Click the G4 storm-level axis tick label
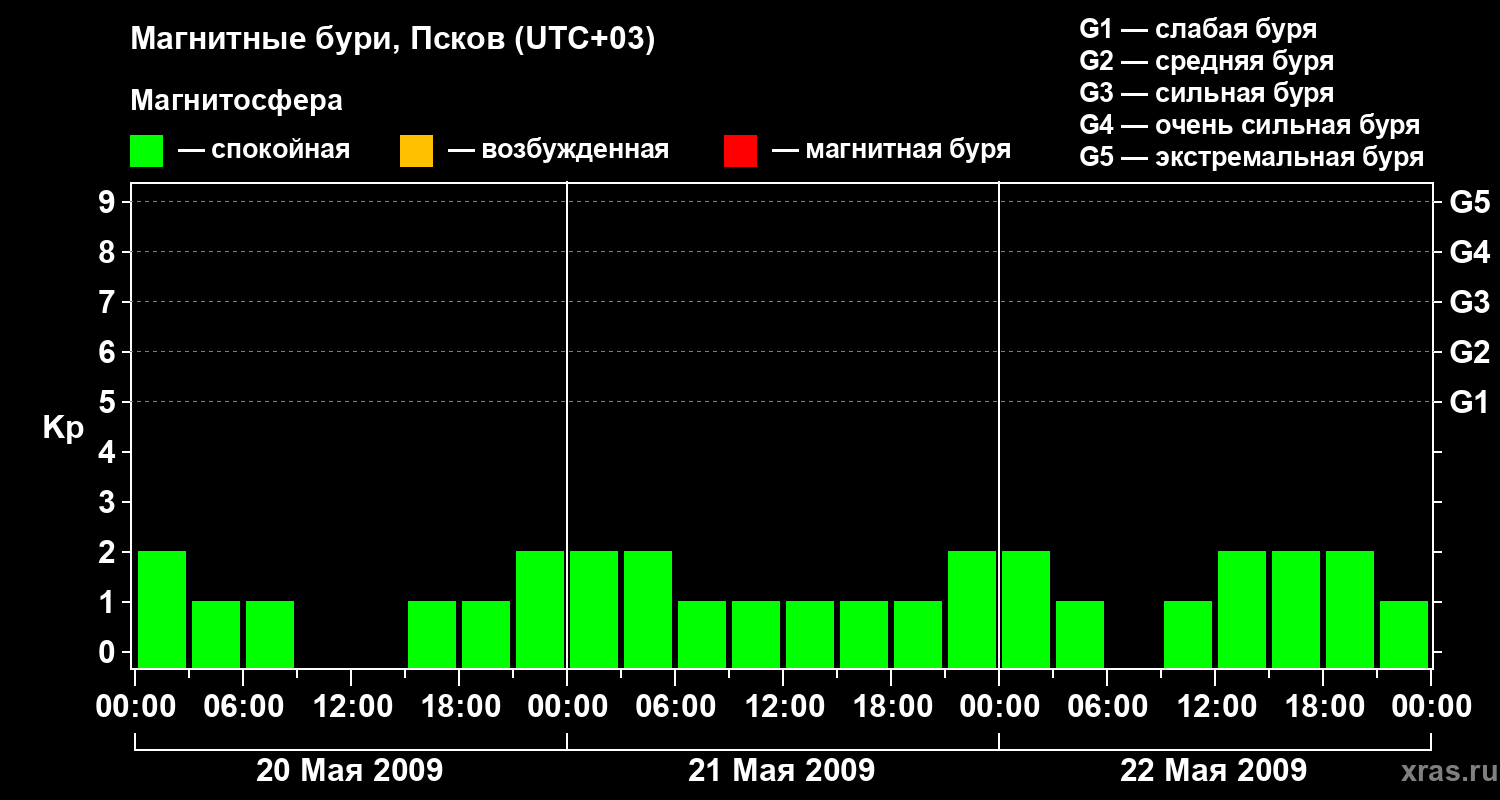The width and height of the screenshot is (1500, 800). (x=1469, y=253)
